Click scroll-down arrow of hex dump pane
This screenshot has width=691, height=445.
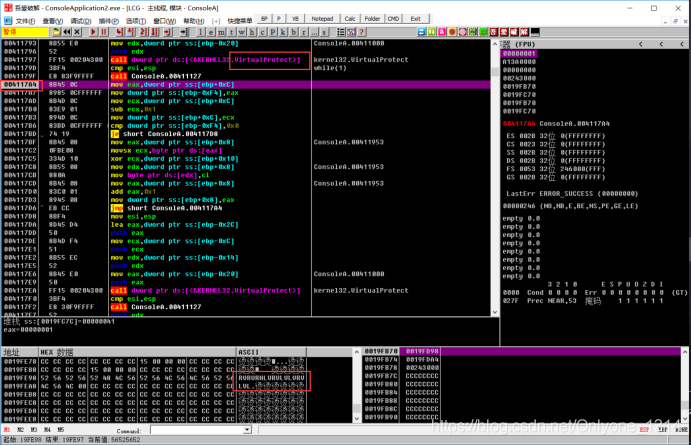pos(357,419)
